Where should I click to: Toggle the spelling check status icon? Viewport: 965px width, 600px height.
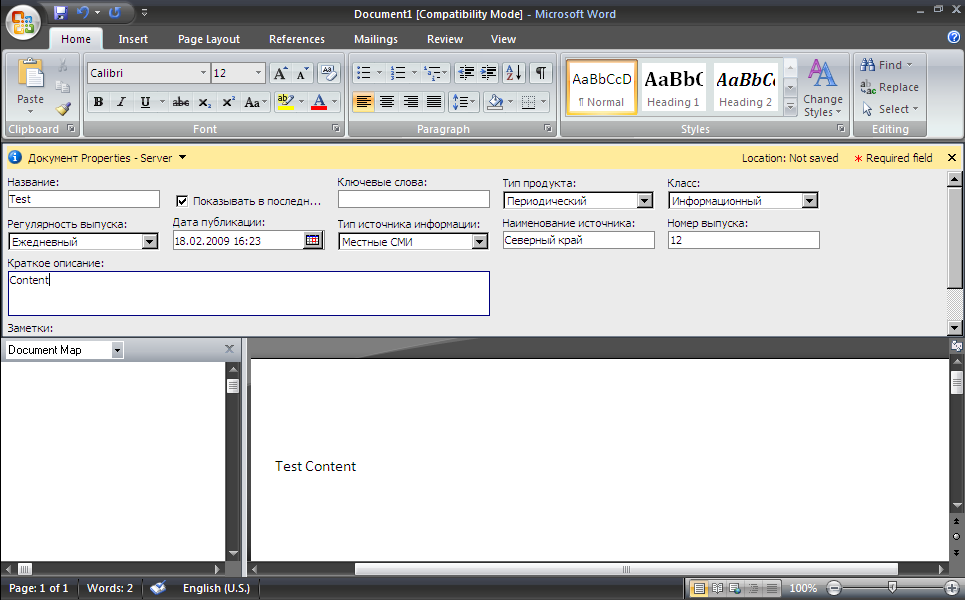158,589
